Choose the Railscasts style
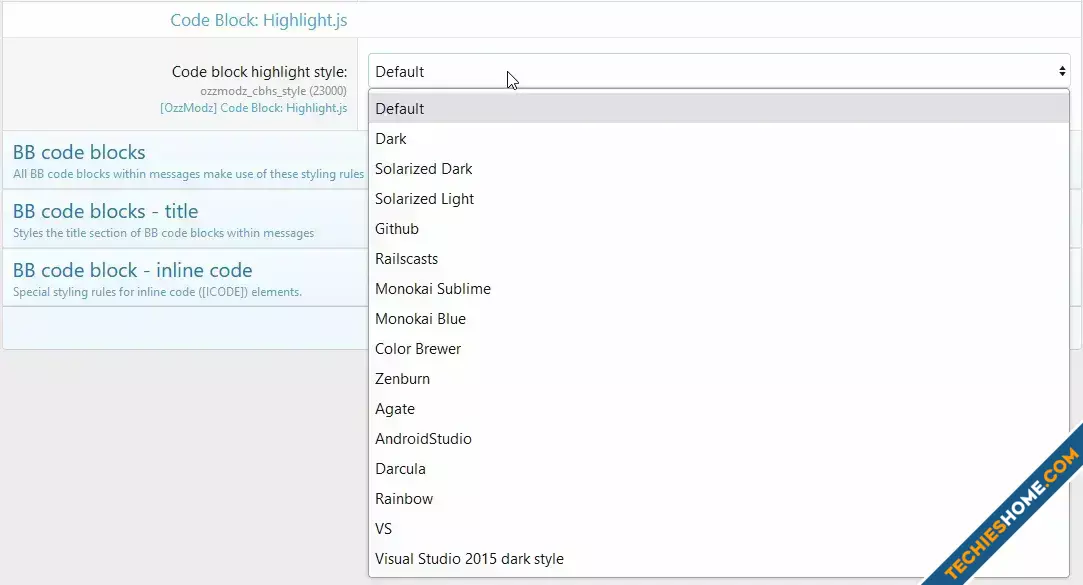Viewport: 1083px width, 585px height. [719, 259]
